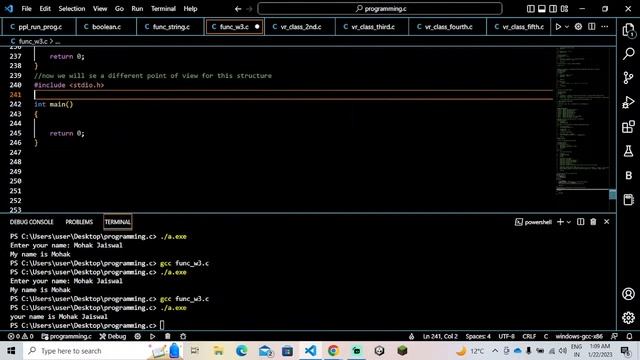The width and height of the screenshot is (640, 360).
Task: Split the terminal pane
Action: tap(580, 222)
